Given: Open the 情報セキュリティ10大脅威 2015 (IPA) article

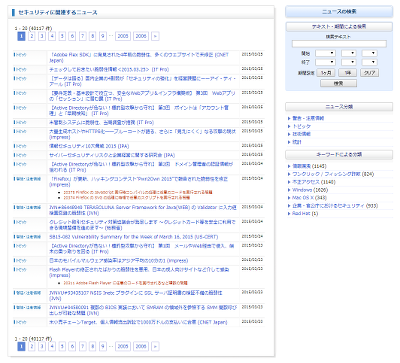Looking at the screenshot, I should pyautogui.click(x=89, y=146).
